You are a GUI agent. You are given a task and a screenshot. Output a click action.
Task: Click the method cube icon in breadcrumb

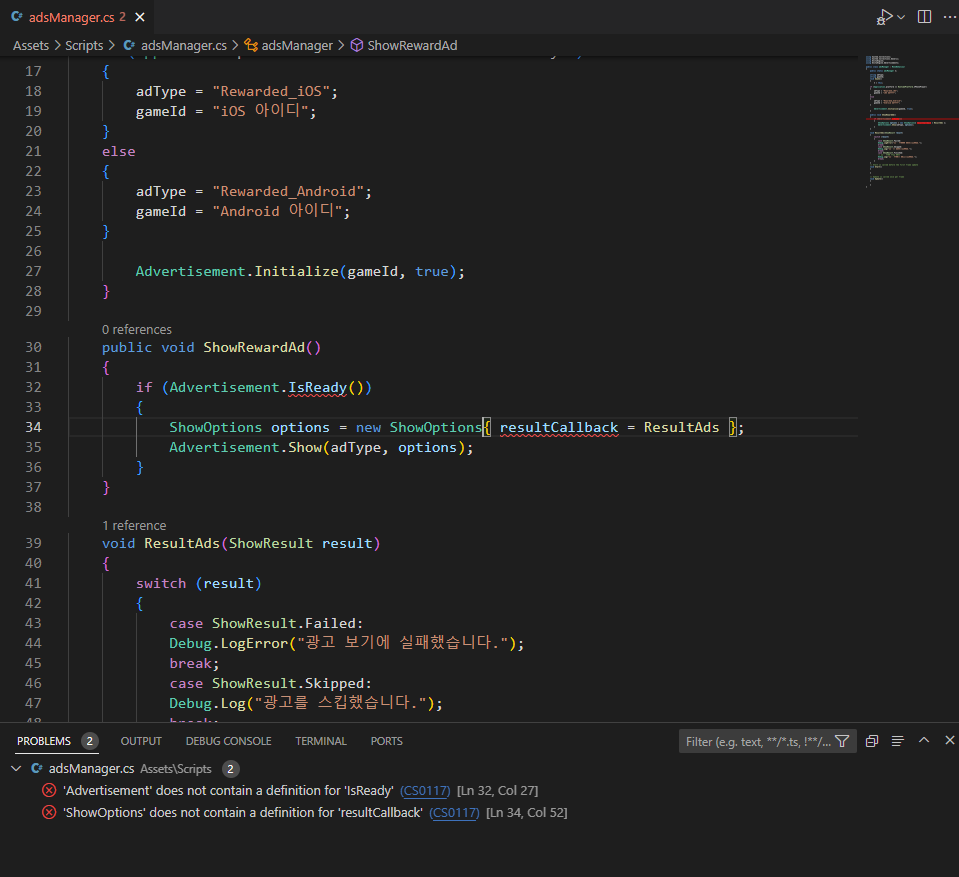[x=357, y=46]
